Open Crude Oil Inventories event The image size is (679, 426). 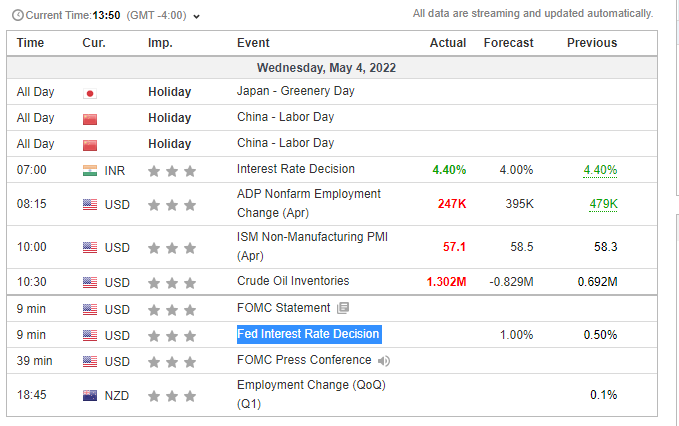click(293, 281)
